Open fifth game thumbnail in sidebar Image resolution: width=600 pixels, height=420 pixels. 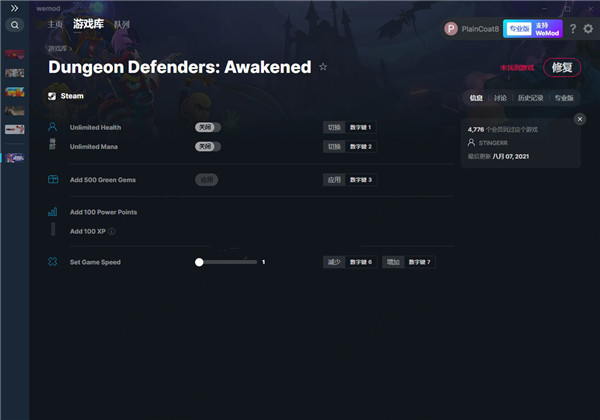click(15, 129)
